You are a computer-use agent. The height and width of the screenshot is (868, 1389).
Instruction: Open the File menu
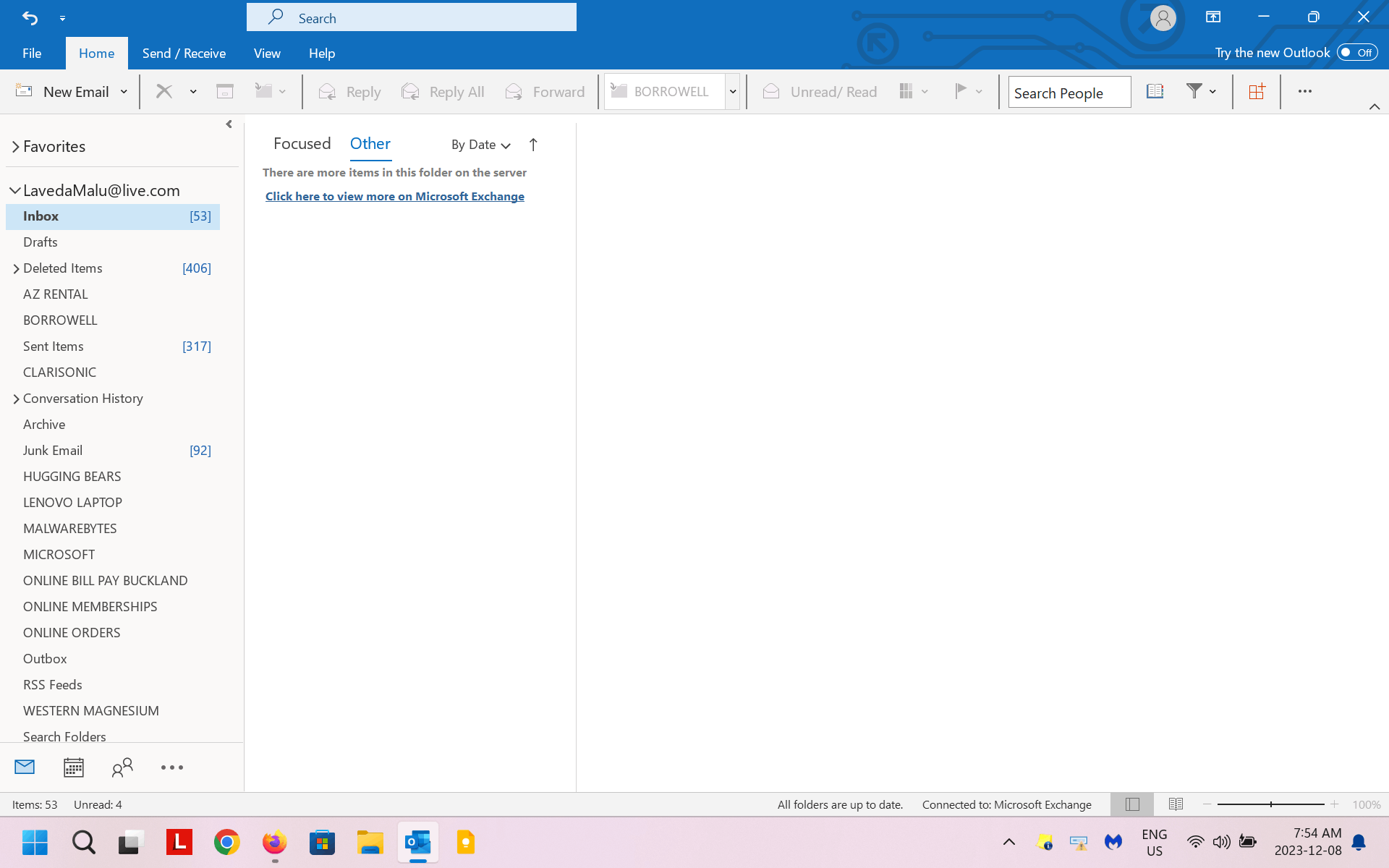[32, 54]
